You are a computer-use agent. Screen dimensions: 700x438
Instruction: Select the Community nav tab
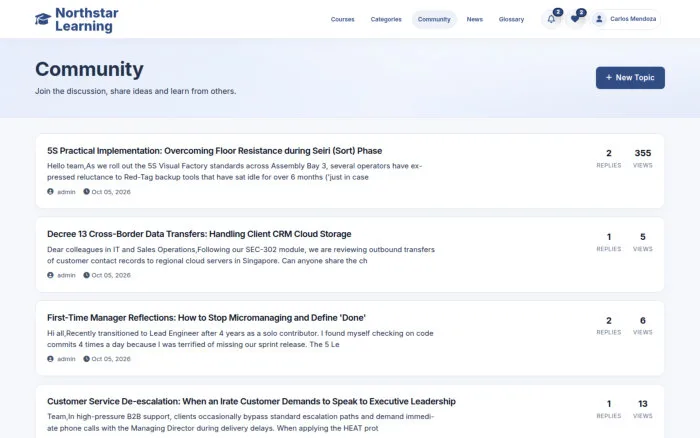point(434,19)
